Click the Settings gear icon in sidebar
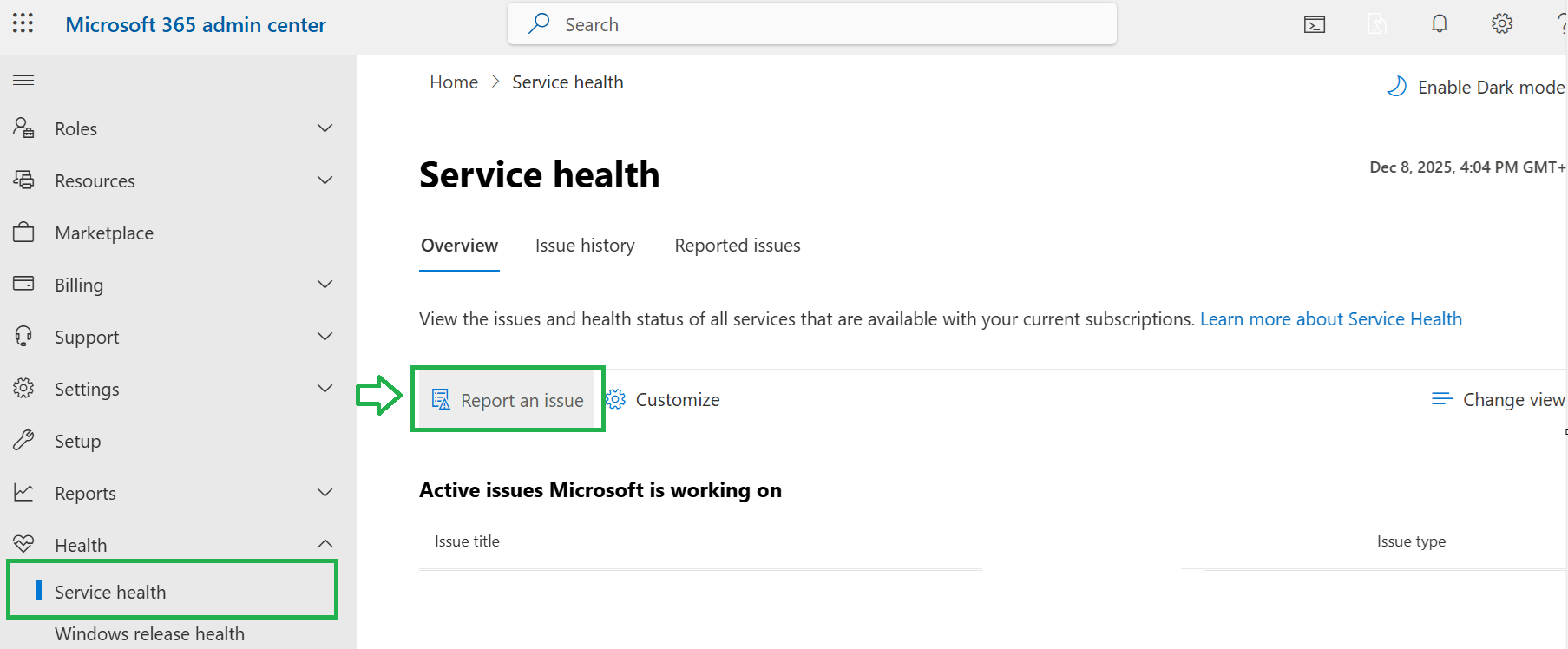 click(23, 388)
